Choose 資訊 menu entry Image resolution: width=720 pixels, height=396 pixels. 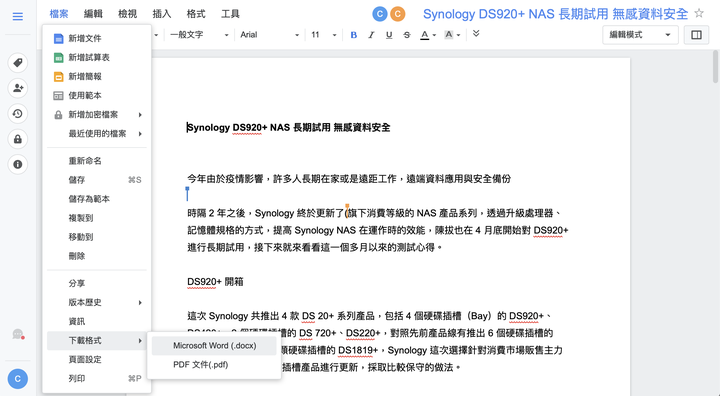point(97,322)
